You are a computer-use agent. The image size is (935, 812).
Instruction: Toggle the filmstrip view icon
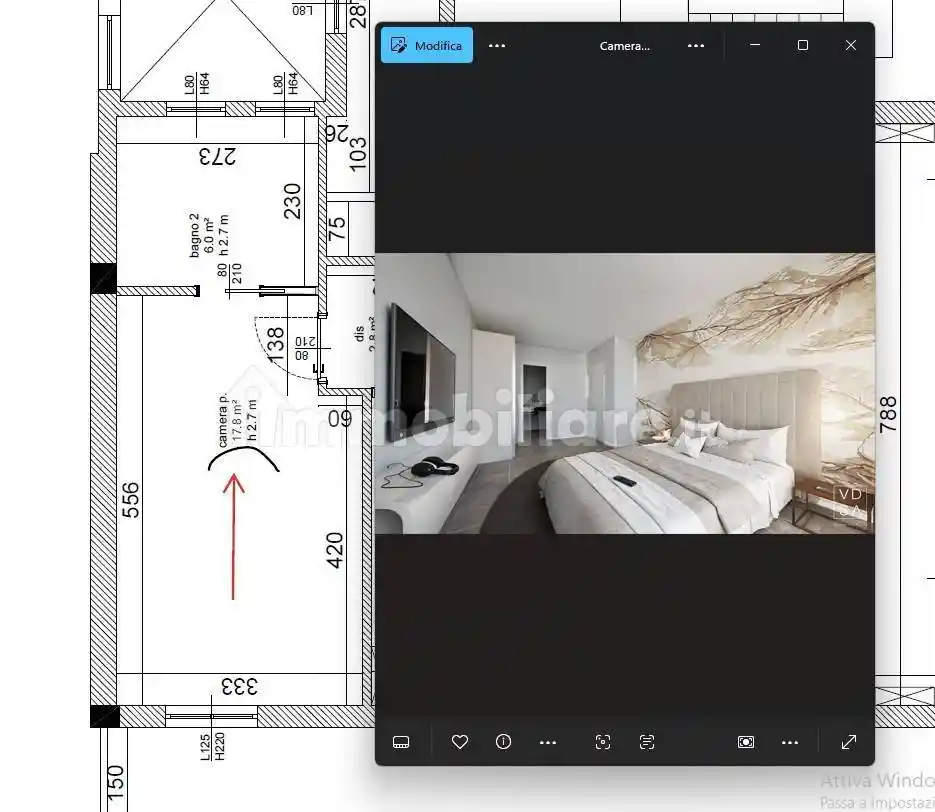[x=401, y=742]
